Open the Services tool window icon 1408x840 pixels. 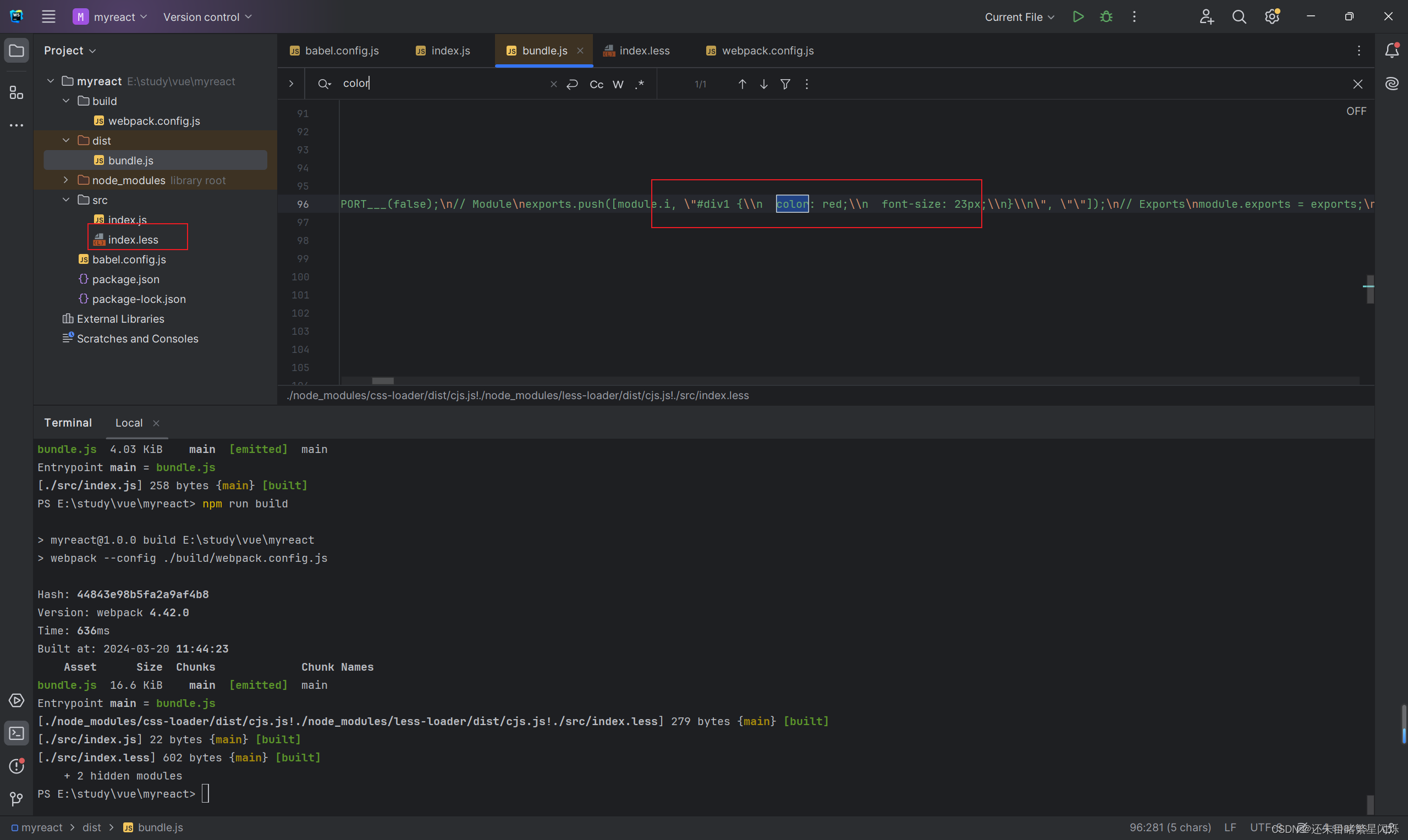click(x=16, y=700)
